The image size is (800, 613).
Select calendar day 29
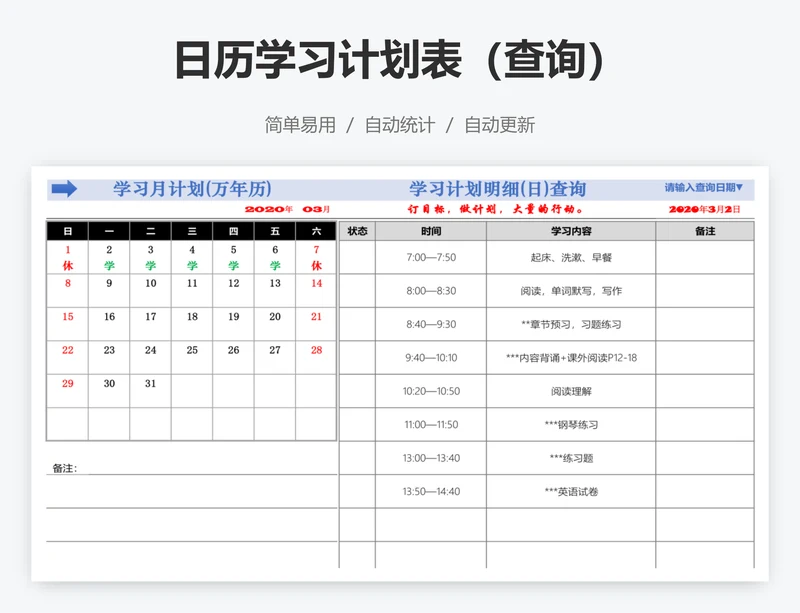pos(67,391)
